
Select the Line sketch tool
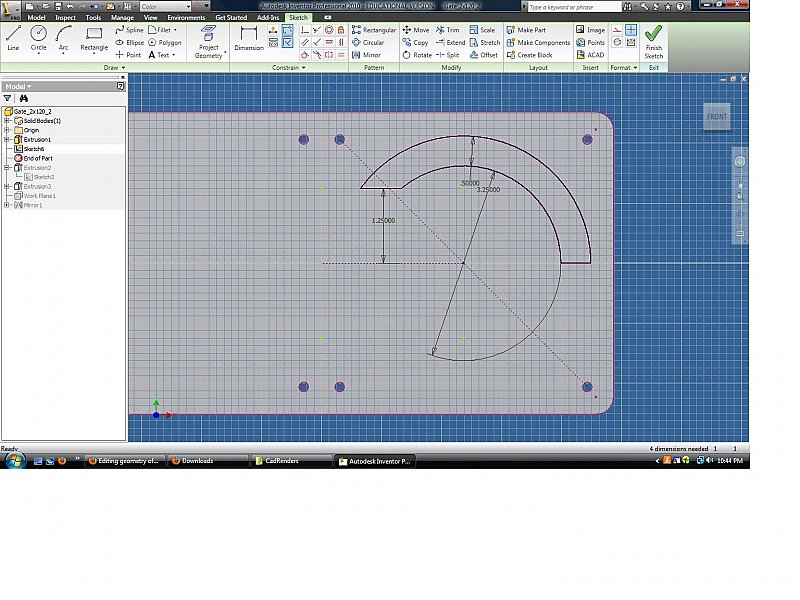(x=13, y=39)
